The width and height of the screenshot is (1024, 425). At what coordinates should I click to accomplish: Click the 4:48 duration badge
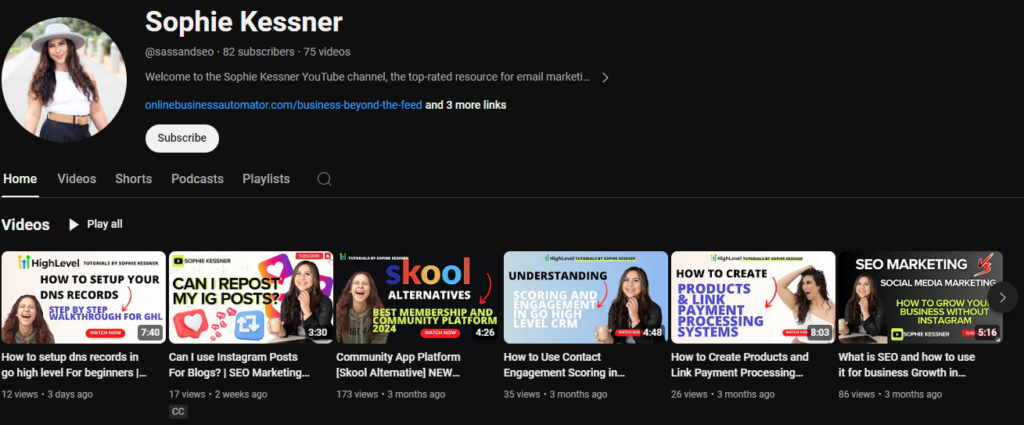click(652, 332)
